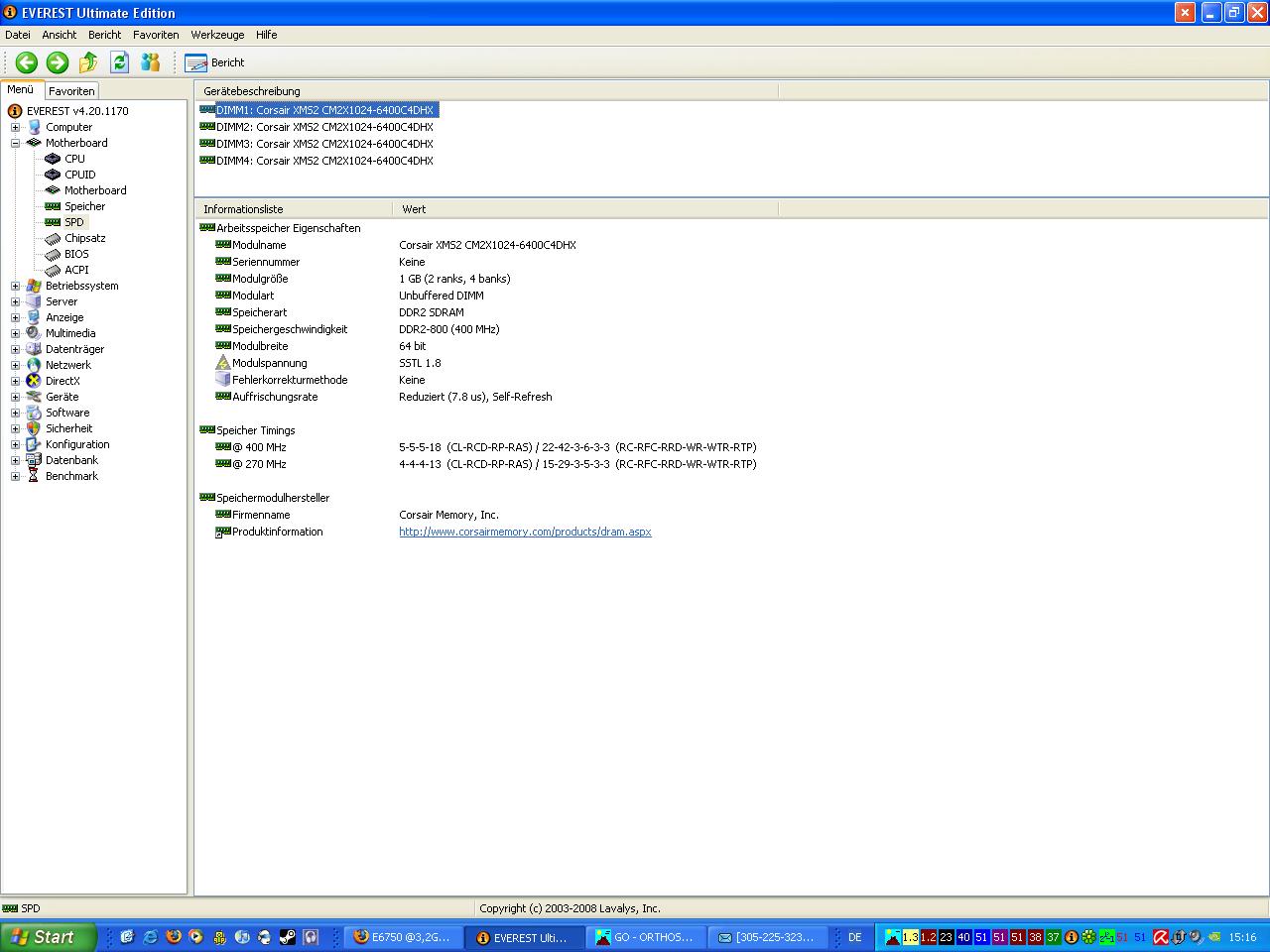The image size is (1270, 952).
Task: Click the Speichergeschwindigkeit row
Action: click(357, 329)
